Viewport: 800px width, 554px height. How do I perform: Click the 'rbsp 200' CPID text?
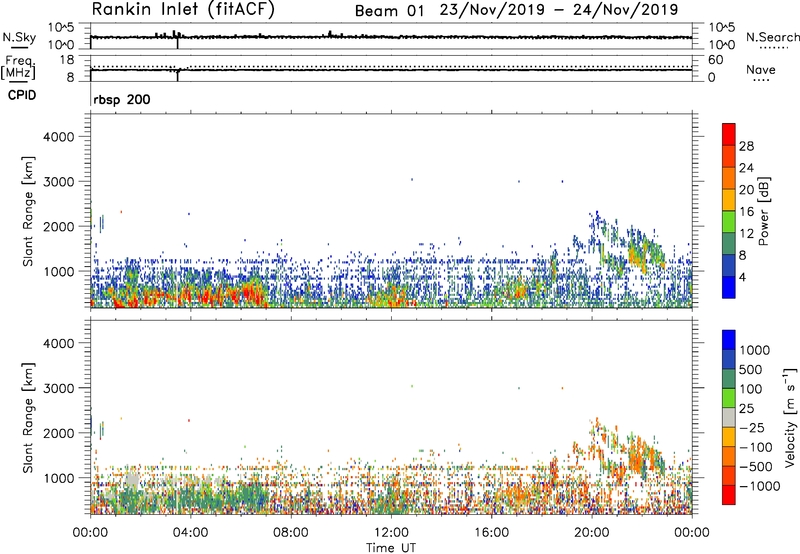(122, 99)
